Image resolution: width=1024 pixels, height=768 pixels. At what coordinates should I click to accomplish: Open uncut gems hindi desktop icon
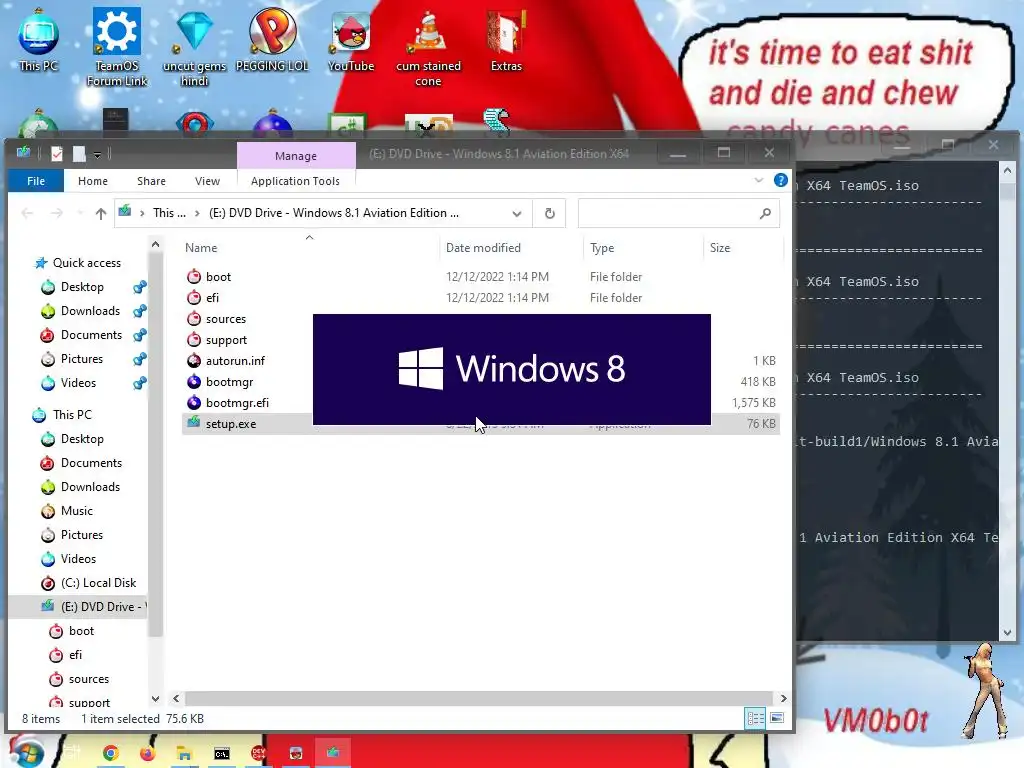pos(195,47)
